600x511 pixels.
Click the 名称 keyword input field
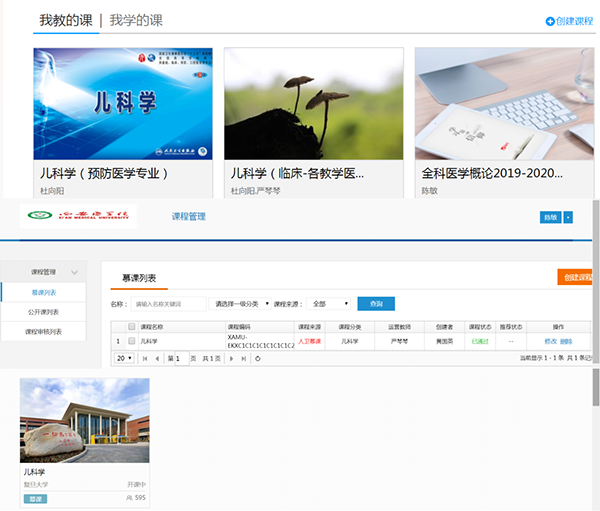point(168,304)
